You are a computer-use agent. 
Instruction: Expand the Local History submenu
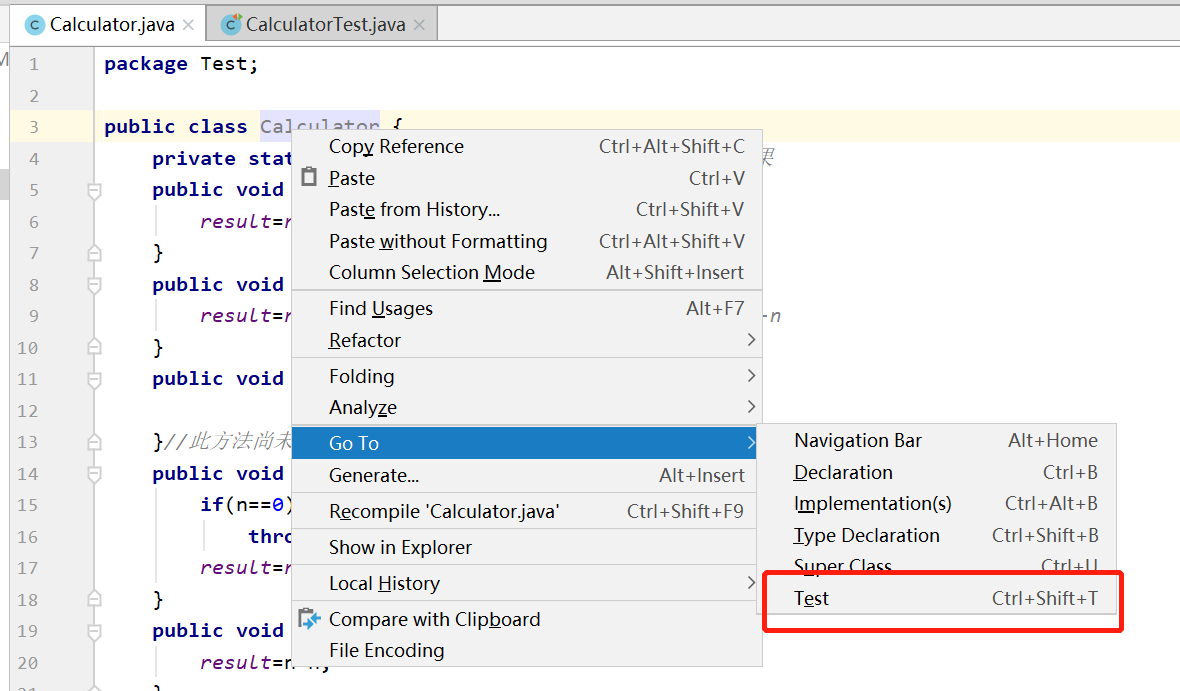point(525,583)
